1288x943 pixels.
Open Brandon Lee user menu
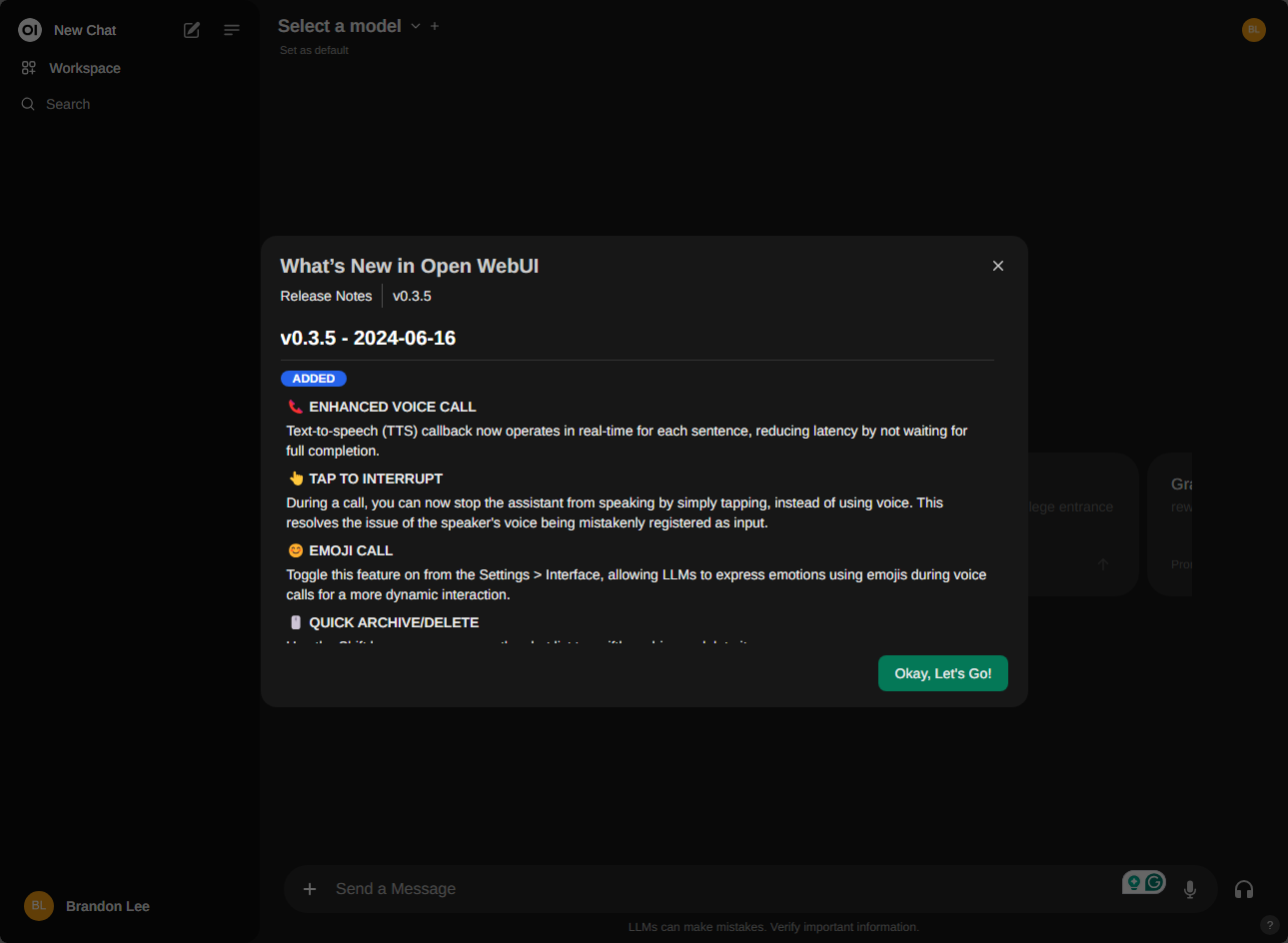(87, 906)
